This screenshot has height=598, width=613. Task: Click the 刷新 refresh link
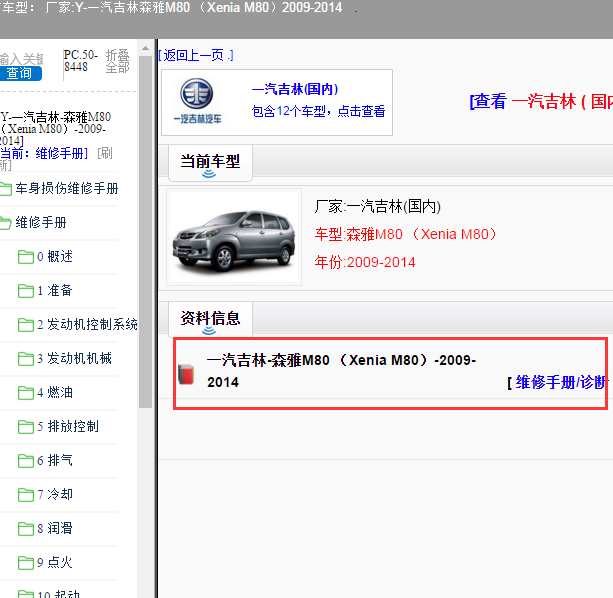[105, 153]
